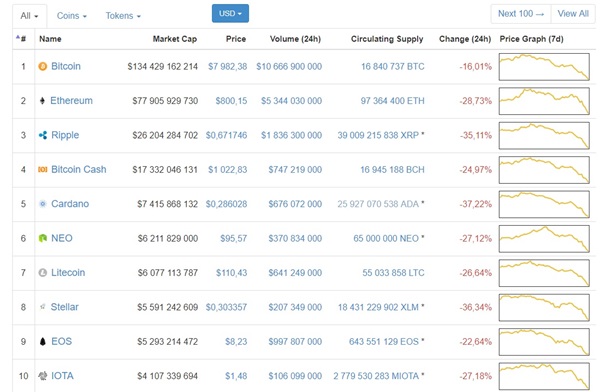Go to Next 100 results
The image size is (610, 392).
(521, 14)
